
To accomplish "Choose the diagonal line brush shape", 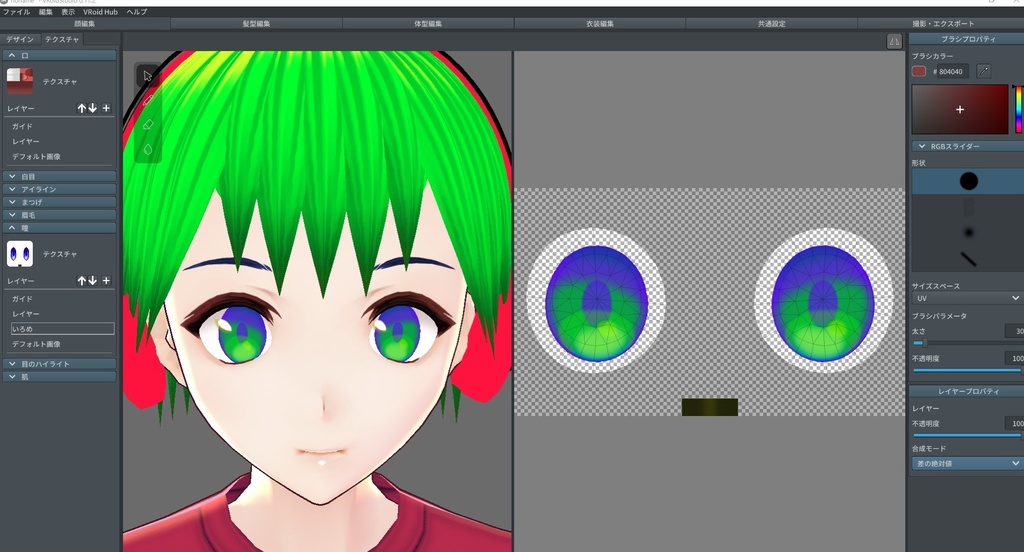I will 968,259.
